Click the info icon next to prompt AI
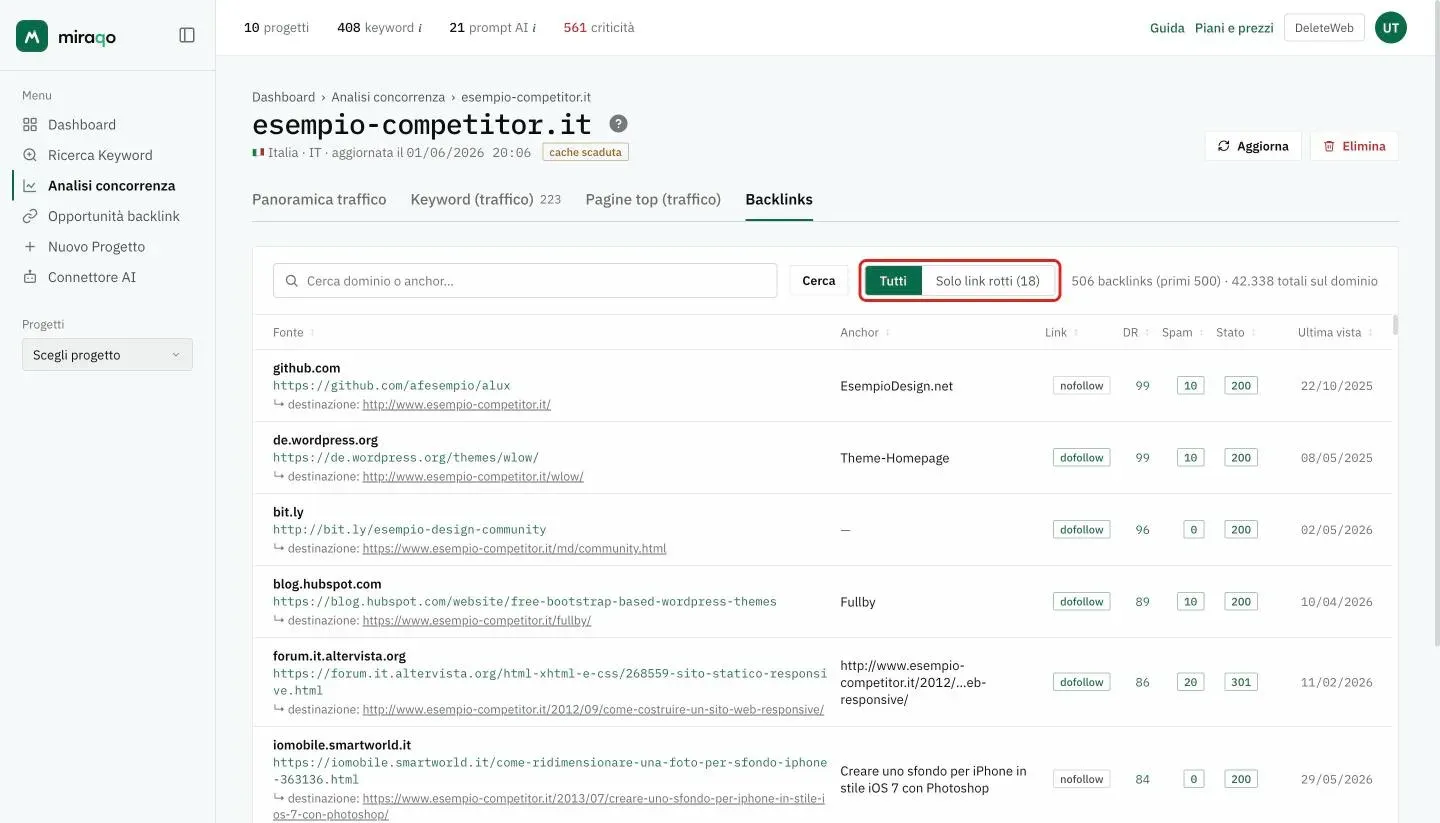Image resolution: width=1440 pixels, height=823 pixels. 534,28
